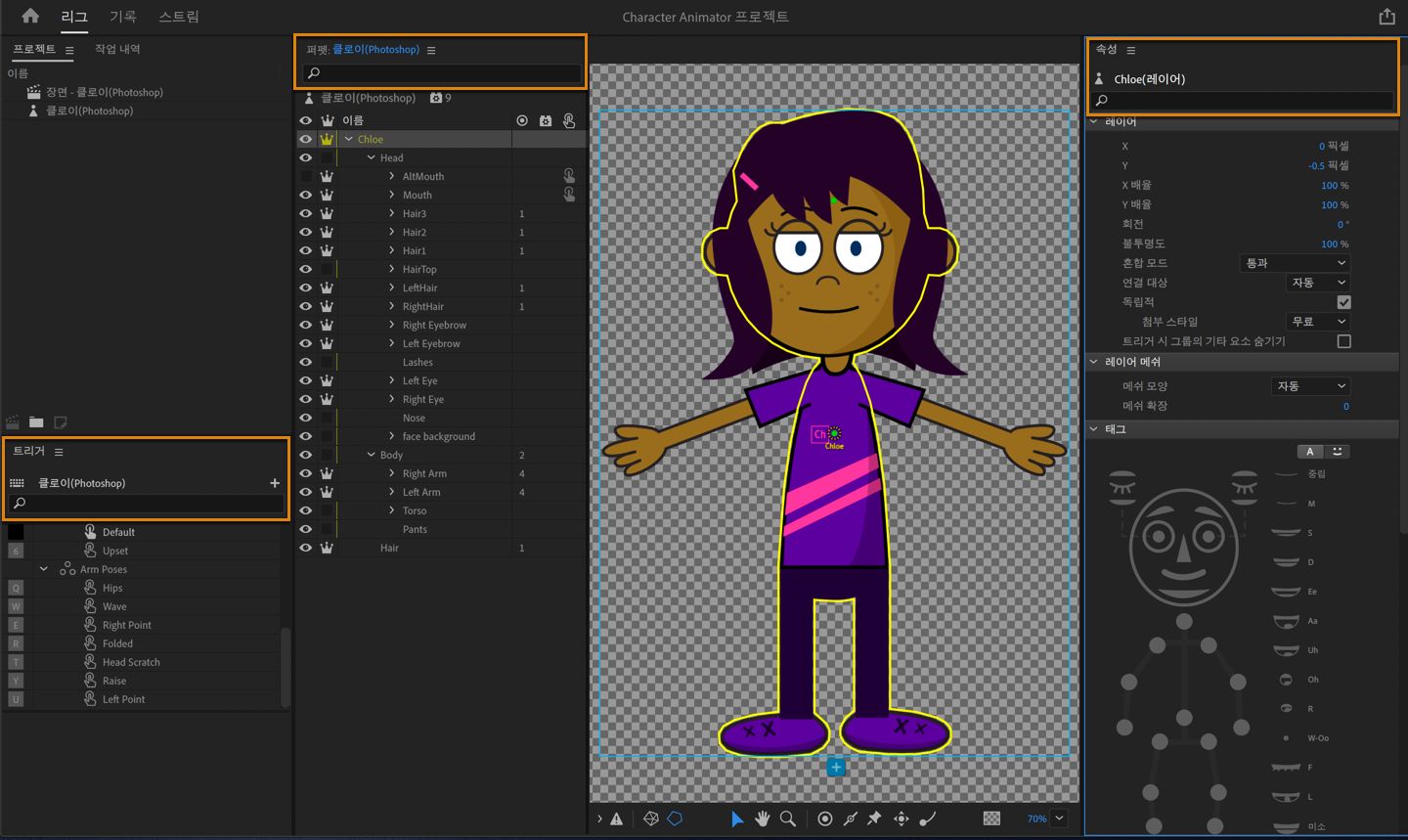Click the Home icon

(30, 16)
